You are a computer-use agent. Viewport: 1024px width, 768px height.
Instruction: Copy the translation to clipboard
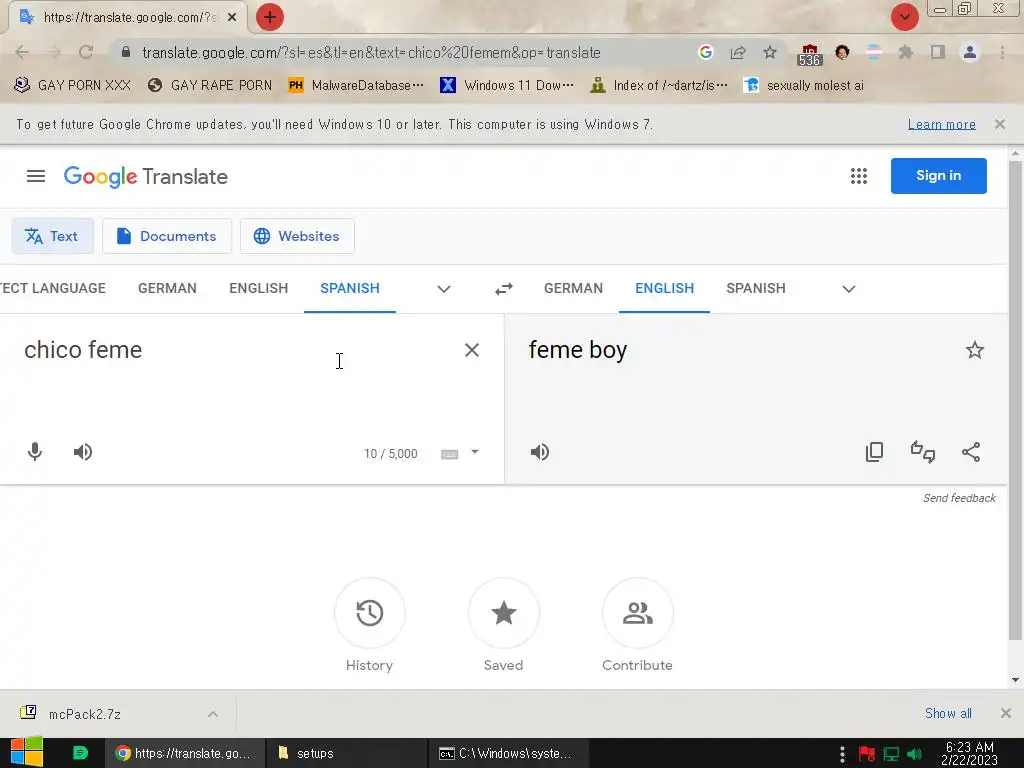point(874,452)
